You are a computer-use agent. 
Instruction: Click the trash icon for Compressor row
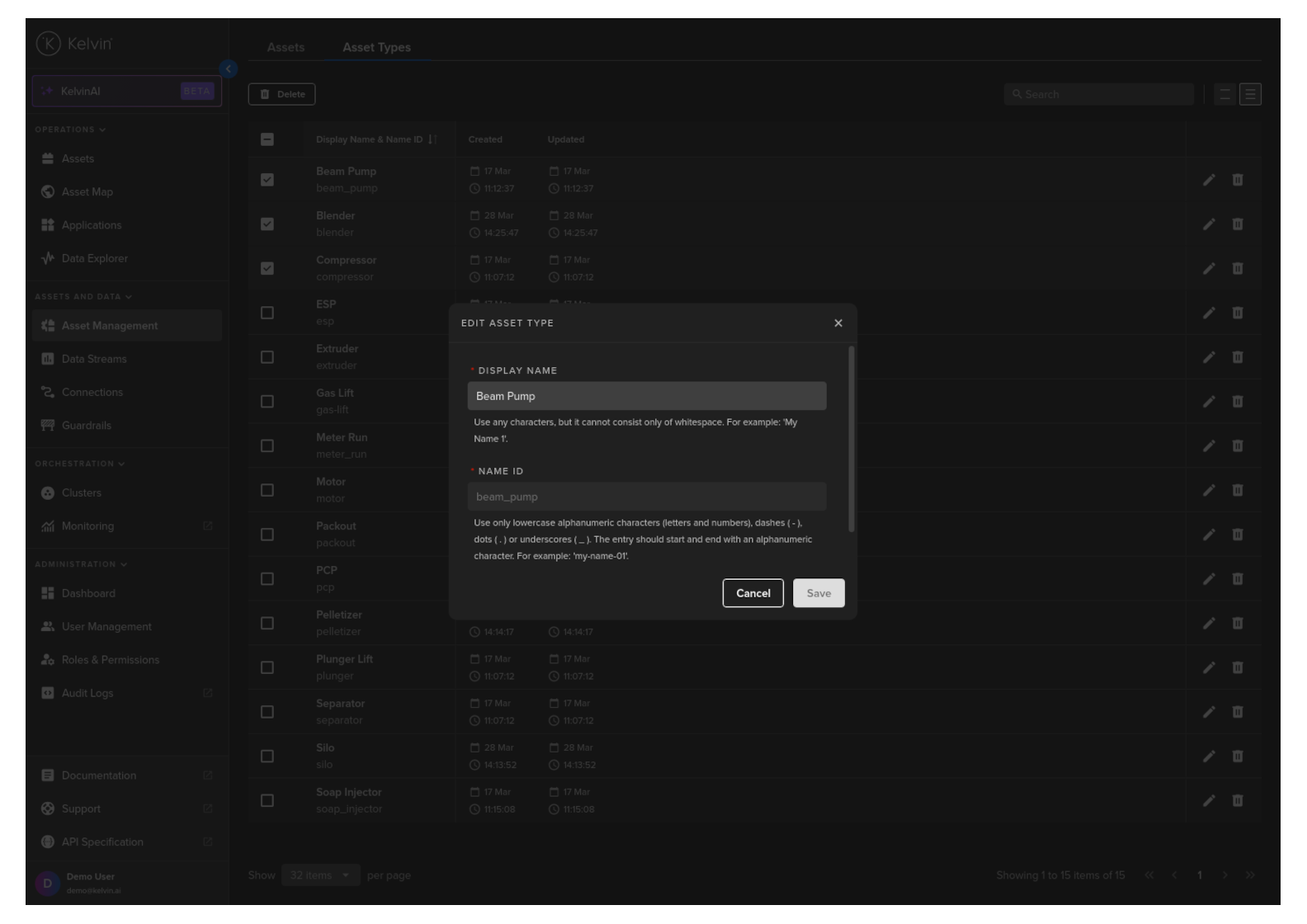click(x=1237, y=269)
